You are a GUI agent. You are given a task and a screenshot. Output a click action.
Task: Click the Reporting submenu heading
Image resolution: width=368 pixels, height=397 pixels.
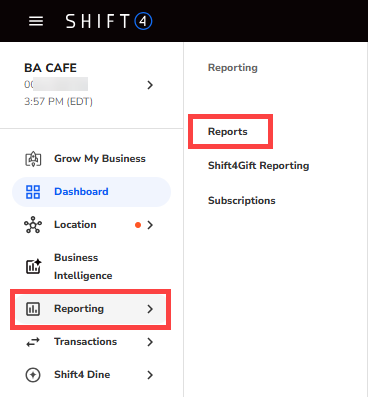coord(233,68)
